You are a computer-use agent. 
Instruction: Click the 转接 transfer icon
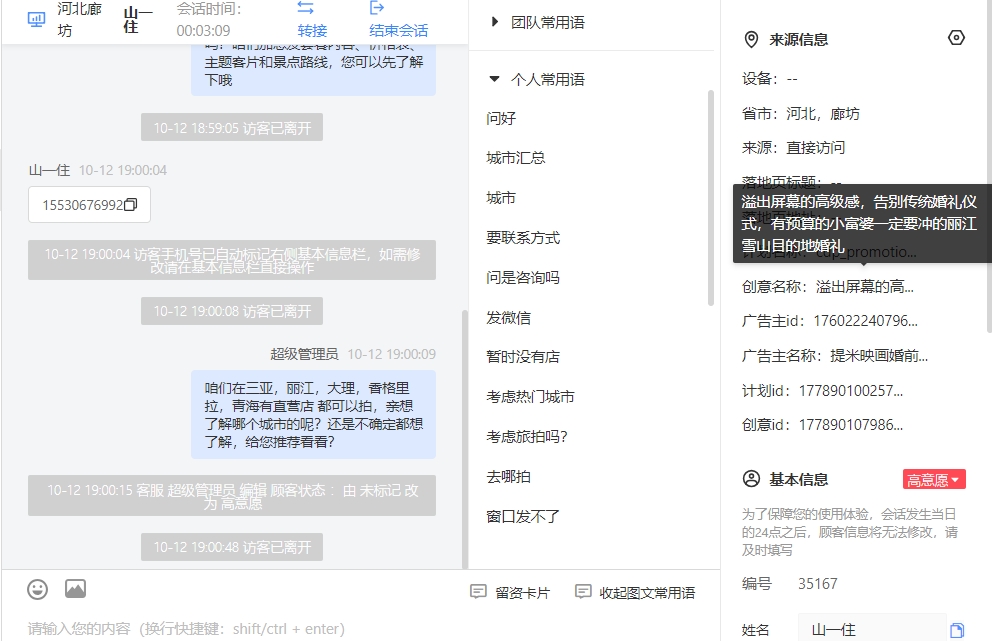pyautogui.click(x=306, y=8)
